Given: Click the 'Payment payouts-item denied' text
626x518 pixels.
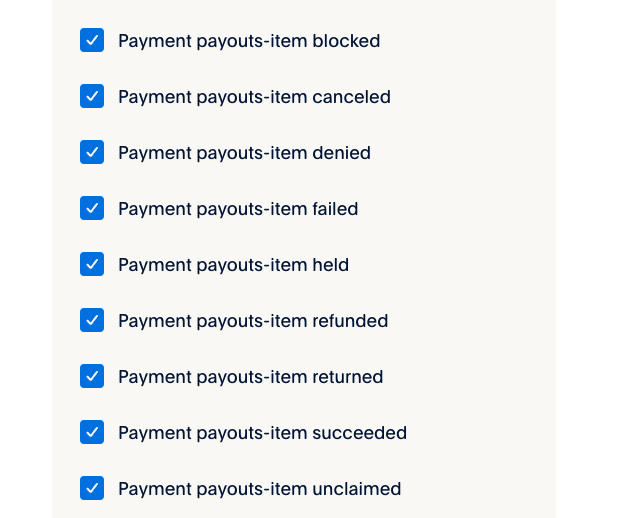Looking at the screenshot, I should (244, 153).
